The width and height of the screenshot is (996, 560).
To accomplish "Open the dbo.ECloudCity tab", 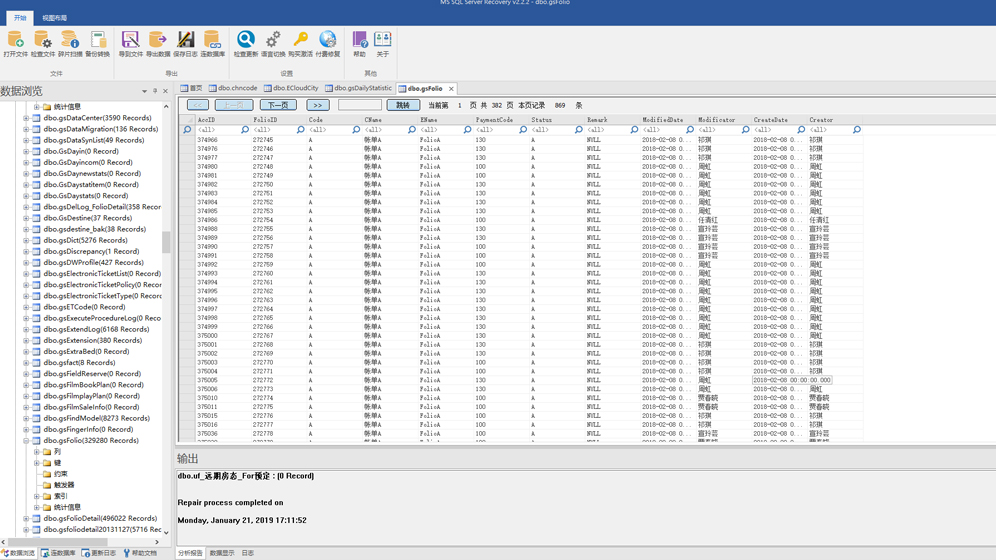I will 291,88.
